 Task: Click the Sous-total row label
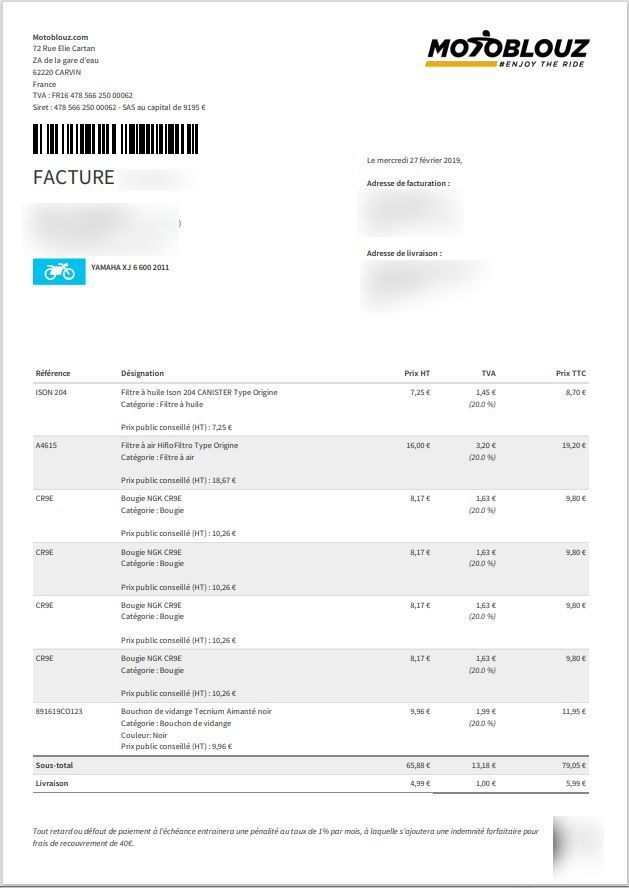54,765
